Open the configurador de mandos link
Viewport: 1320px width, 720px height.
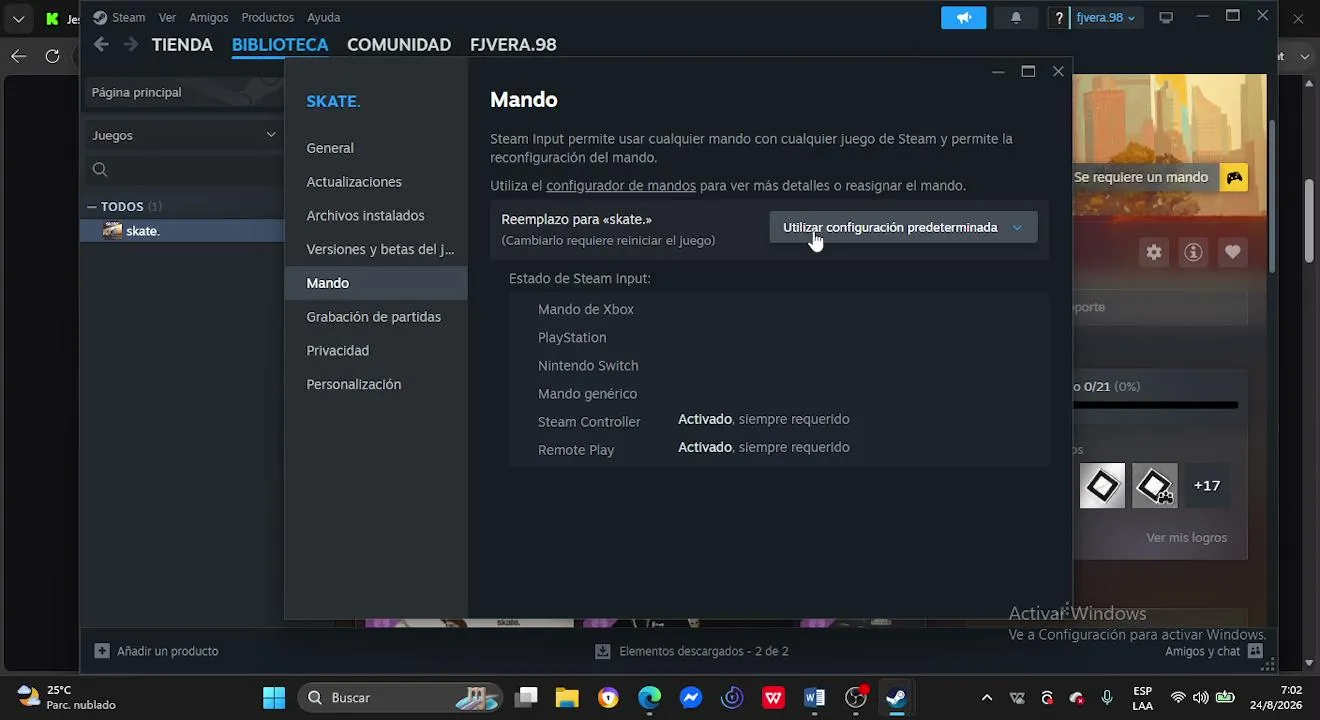pyautogui.click(x=621, y=186)
